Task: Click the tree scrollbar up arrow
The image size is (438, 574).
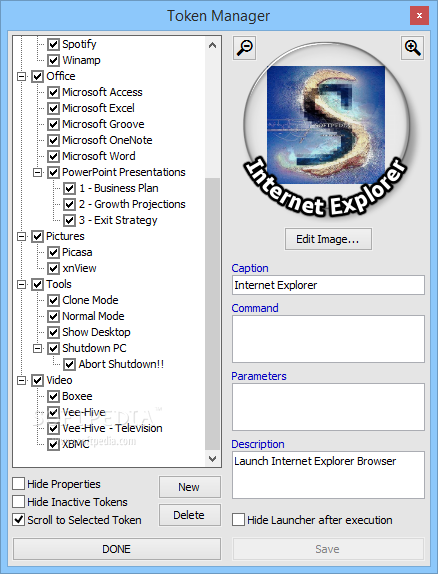Action: click(212, 45)
